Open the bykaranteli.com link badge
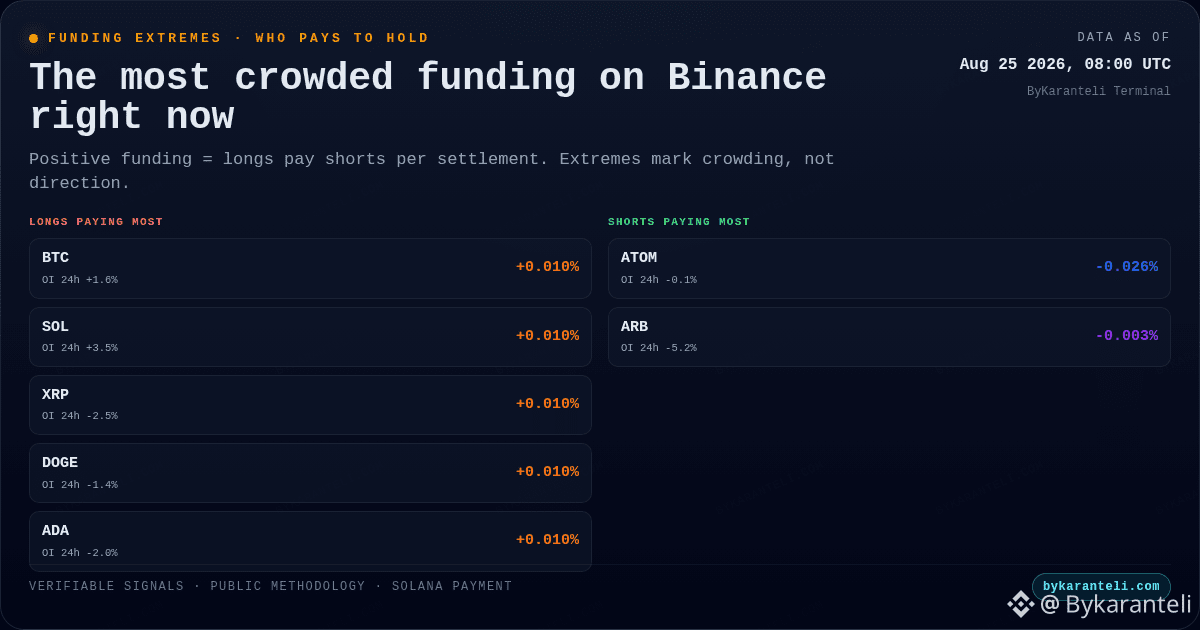 (x=1101, y=587)
